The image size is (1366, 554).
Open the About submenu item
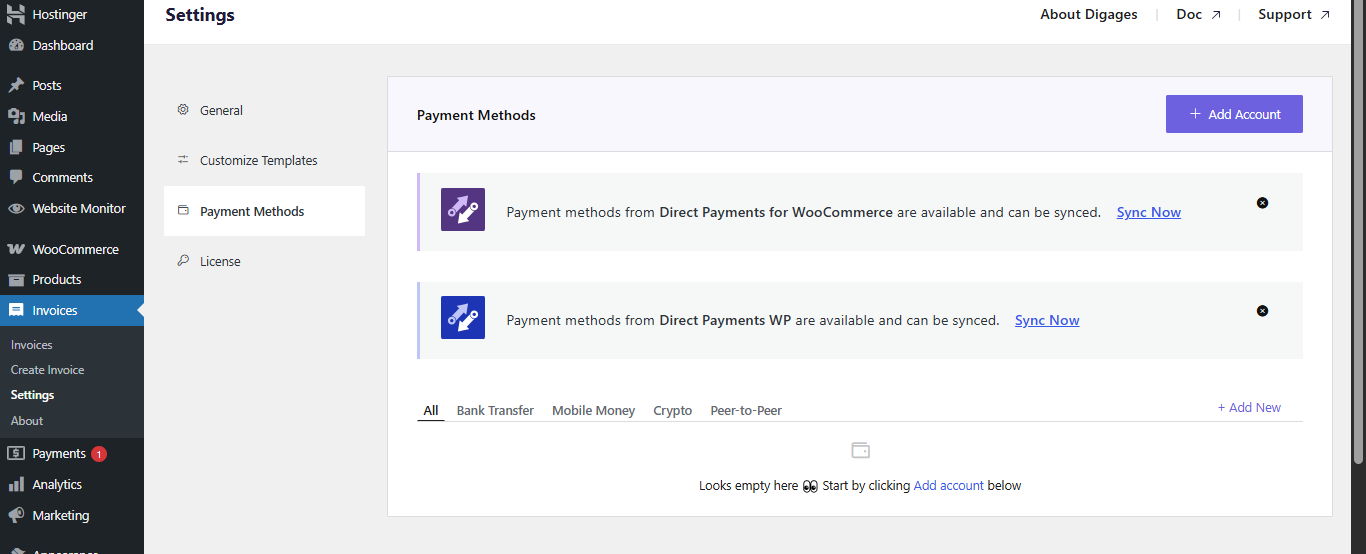pos(27,421)
